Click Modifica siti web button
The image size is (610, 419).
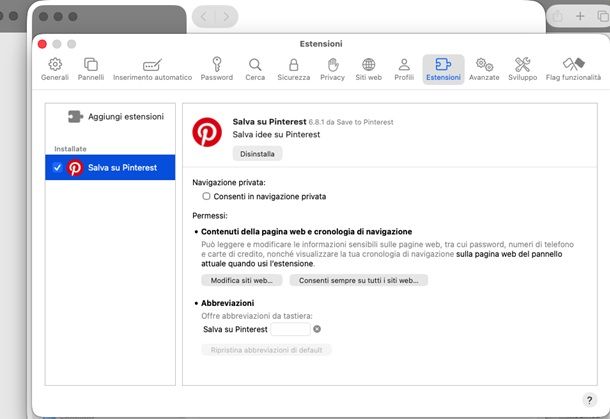[240, 281]
